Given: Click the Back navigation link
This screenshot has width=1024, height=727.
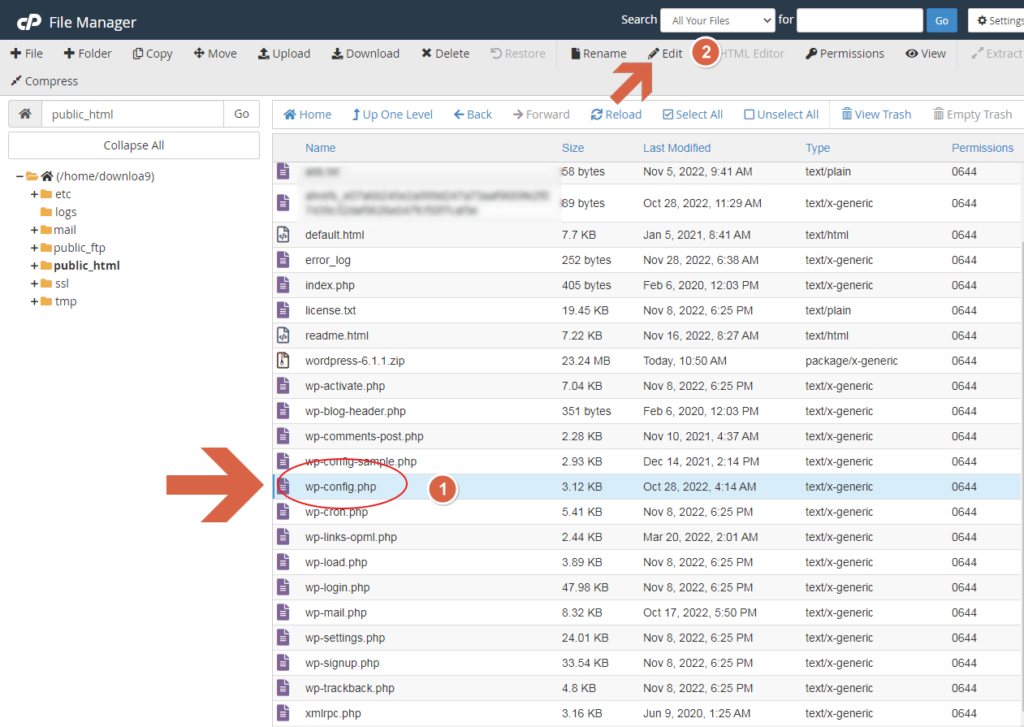Looking at the screenshot, I should point(472,114).
